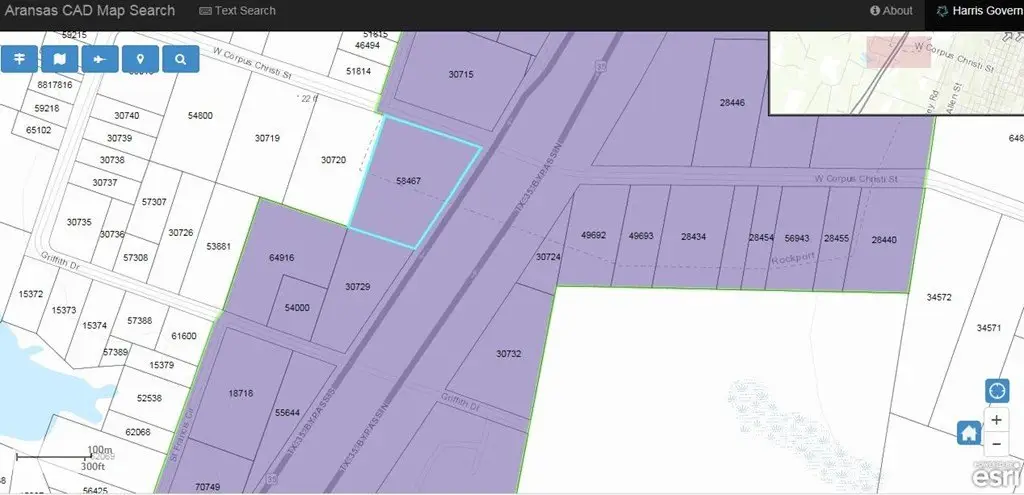Pick parcel 30732 on the map
This screenshot has height=495, width=1024.
click(508, 353)
